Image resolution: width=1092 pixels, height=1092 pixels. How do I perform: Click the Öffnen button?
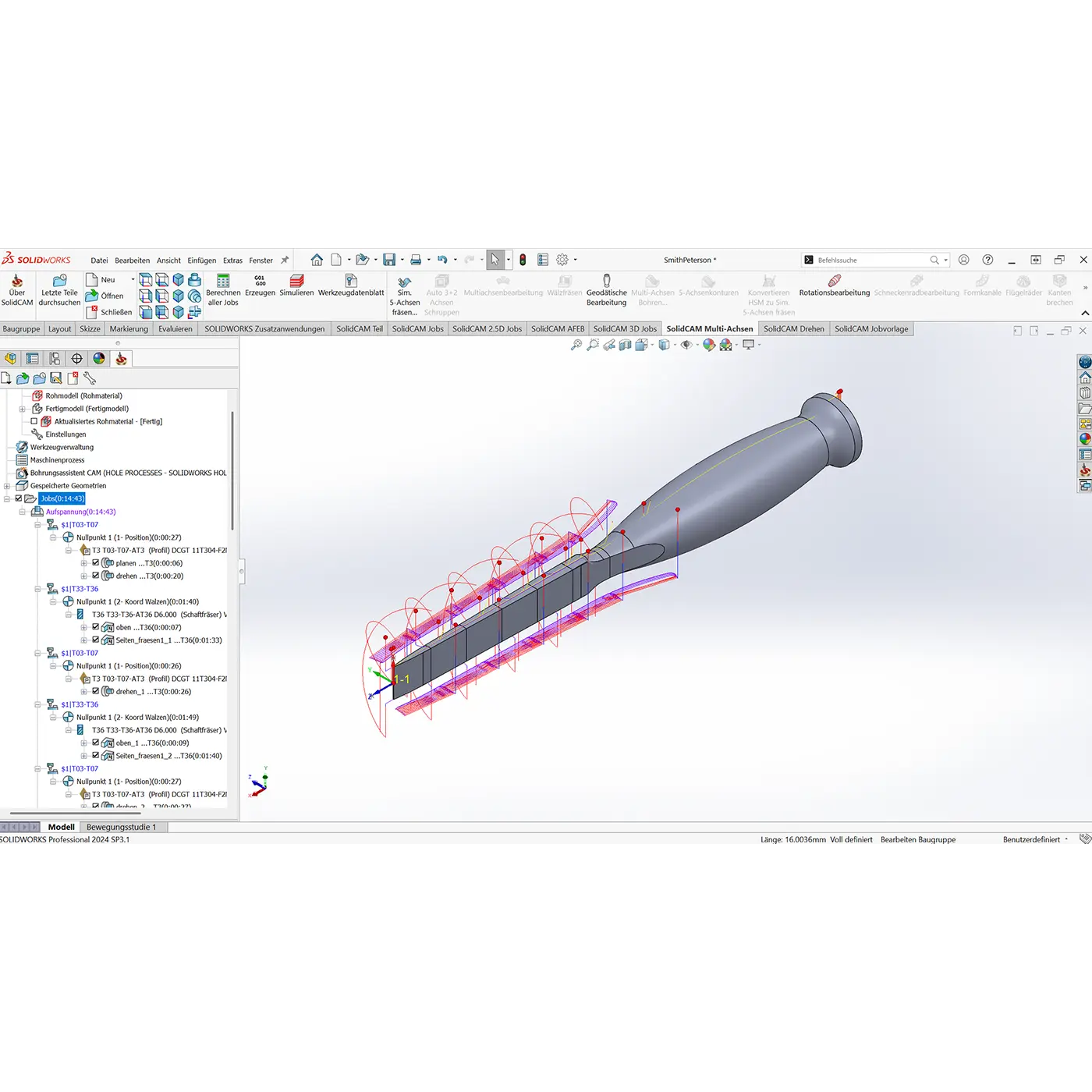click(104, 296)
